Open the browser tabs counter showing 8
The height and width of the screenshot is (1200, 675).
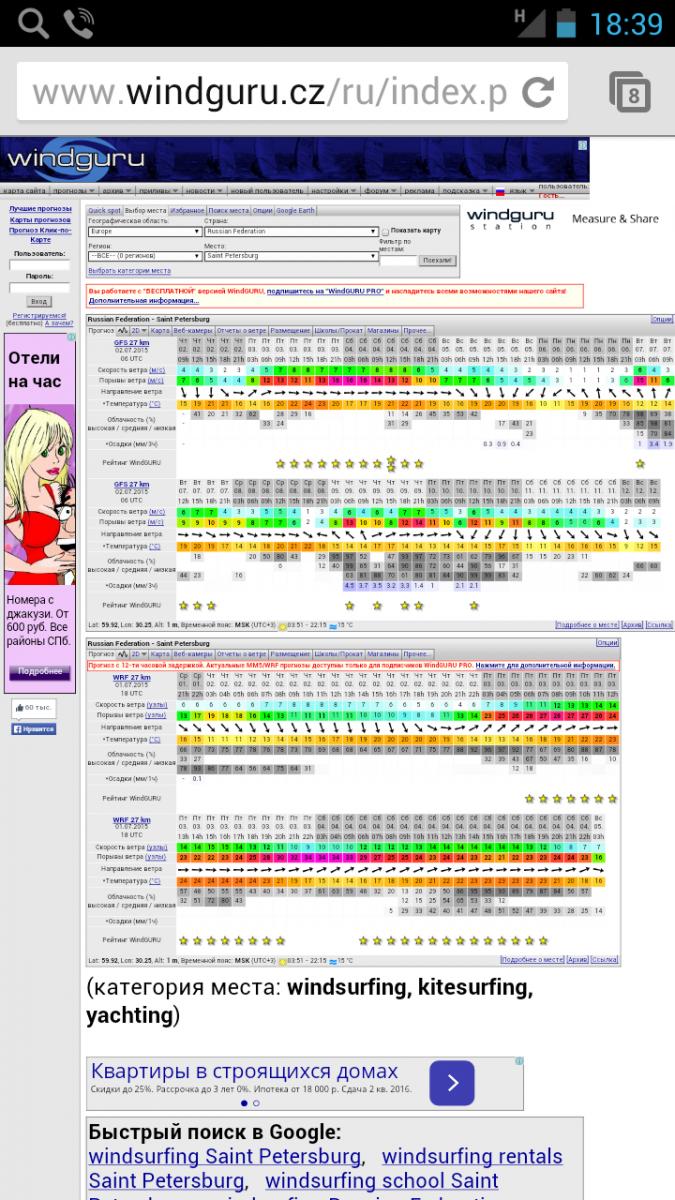point(629,94)
